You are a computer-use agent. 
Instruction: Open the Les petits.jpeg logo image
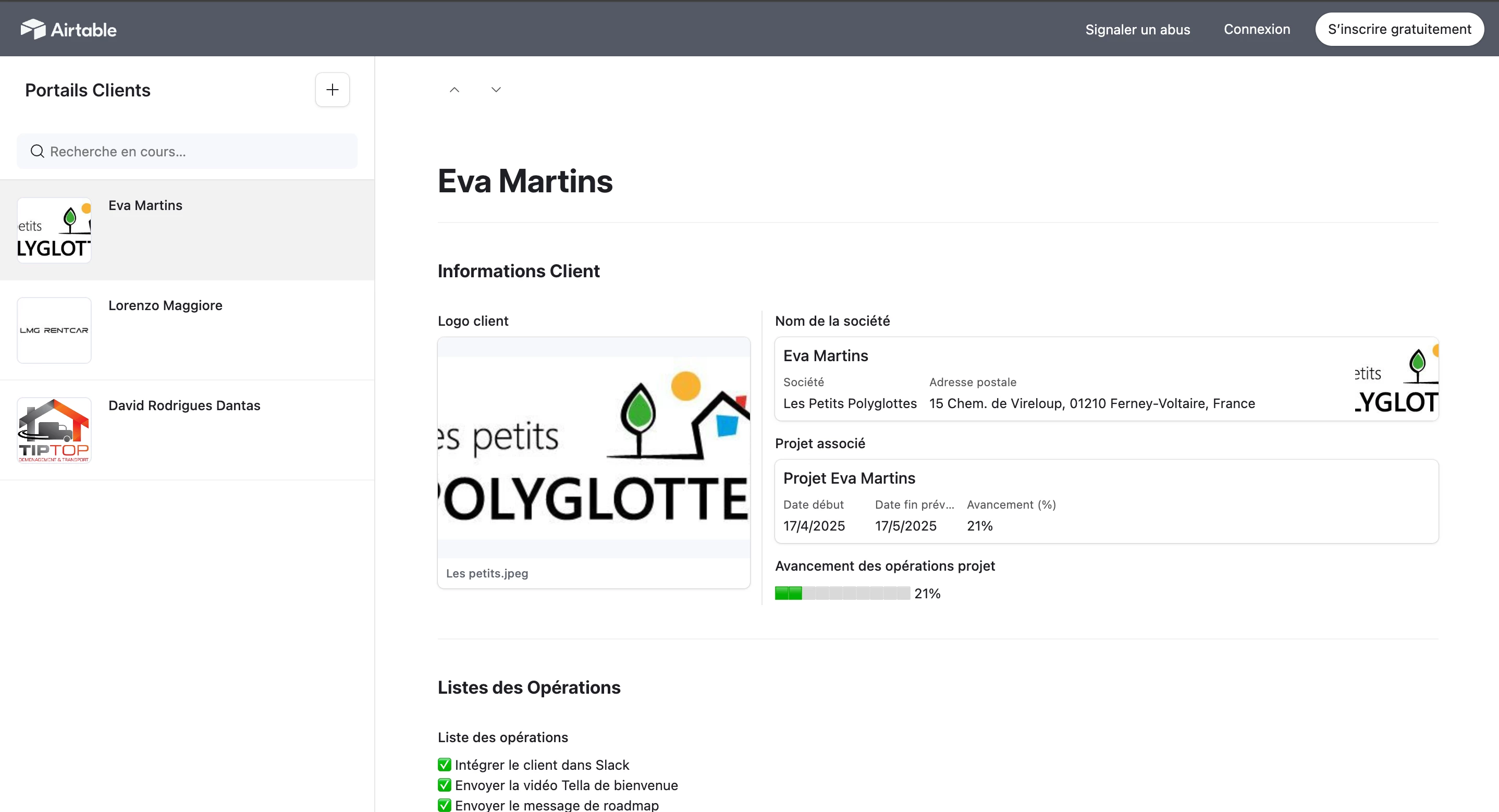[594, 447]
